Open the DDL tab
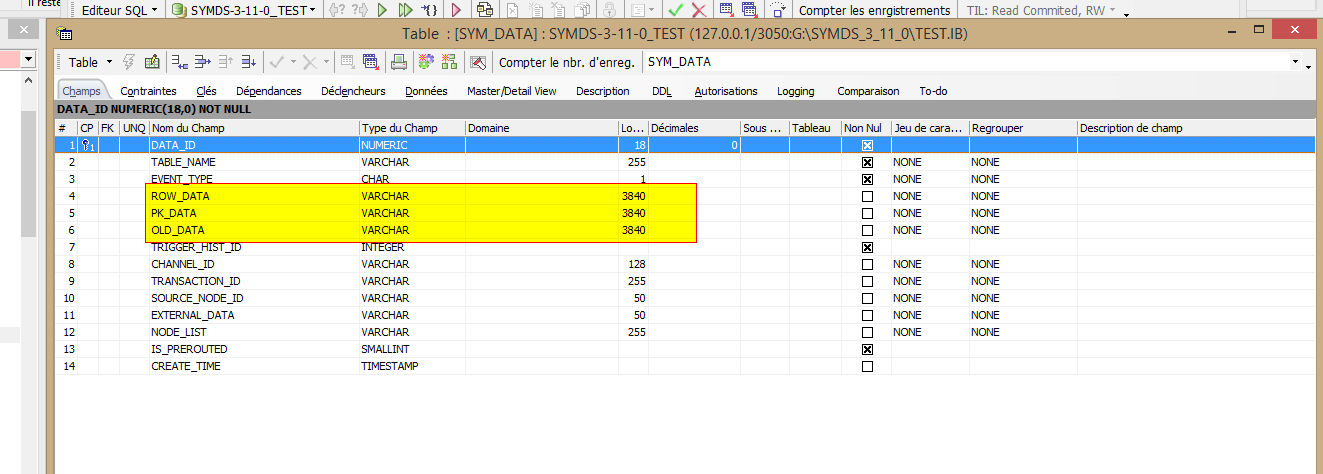Image resolution: width=1323 pixels, height=474 pixels. tap(662, 91)
